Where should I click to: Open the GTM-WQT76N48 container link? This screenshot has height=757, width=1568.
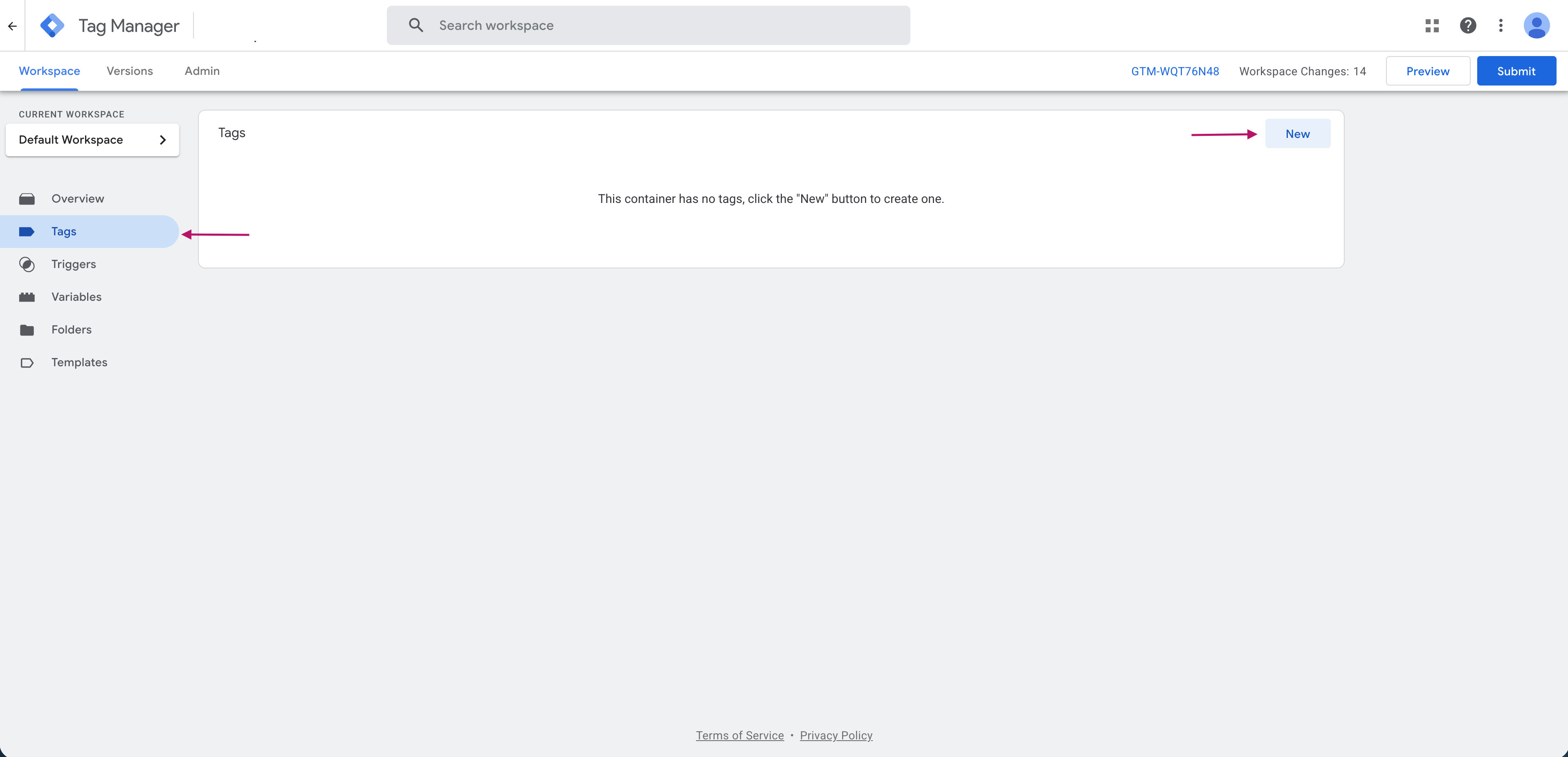(x=1175, y=71)
